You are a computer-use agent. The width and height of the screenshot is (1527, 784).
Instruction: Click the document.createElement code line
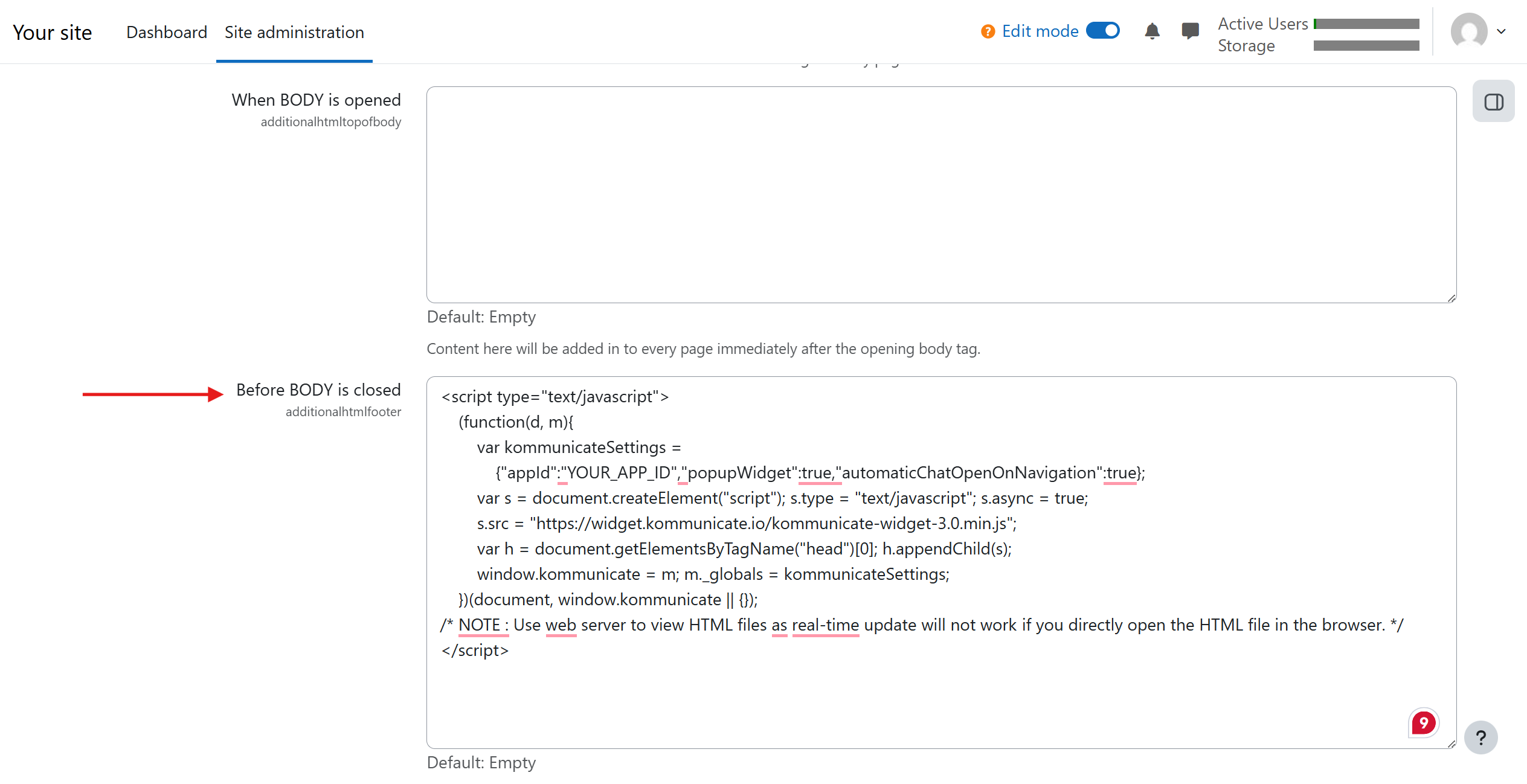[x=783, y=498]
